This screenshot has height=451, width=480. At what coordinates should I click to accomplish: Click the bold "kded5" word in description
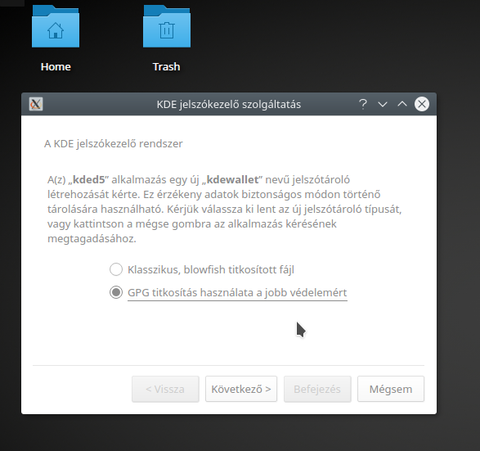(x=89, y=180)
